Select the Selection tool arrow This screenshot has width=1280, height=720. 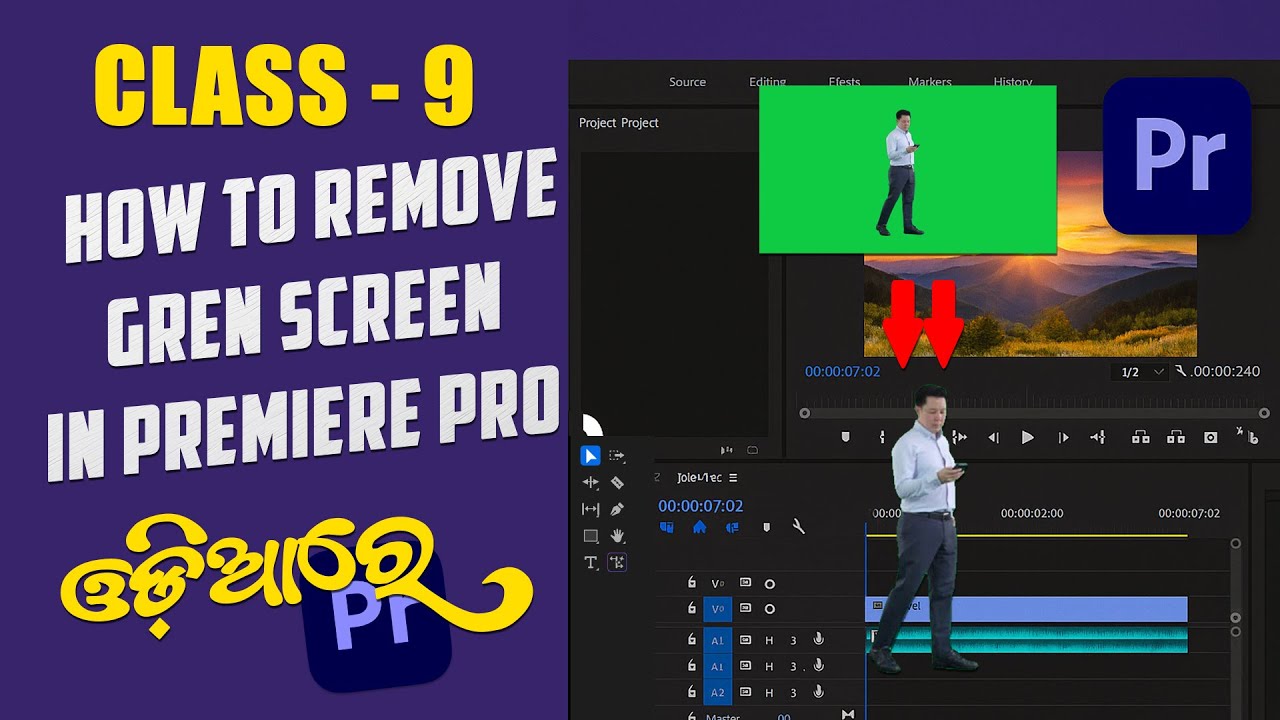[591, 456]
